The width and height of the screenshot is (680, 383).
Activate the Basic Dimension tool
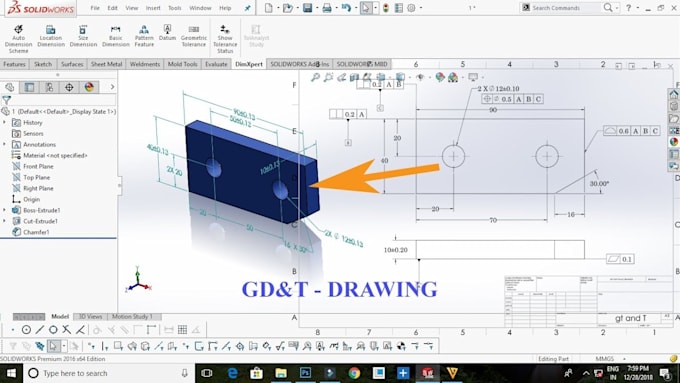pos(116,36)
